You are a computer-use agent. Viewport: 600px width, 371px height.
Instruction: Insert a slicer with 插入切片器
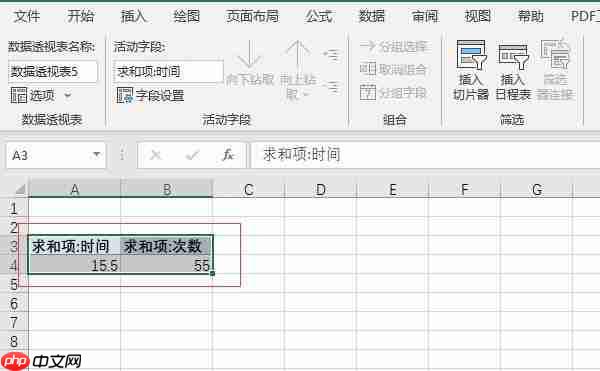pos(471,70)
